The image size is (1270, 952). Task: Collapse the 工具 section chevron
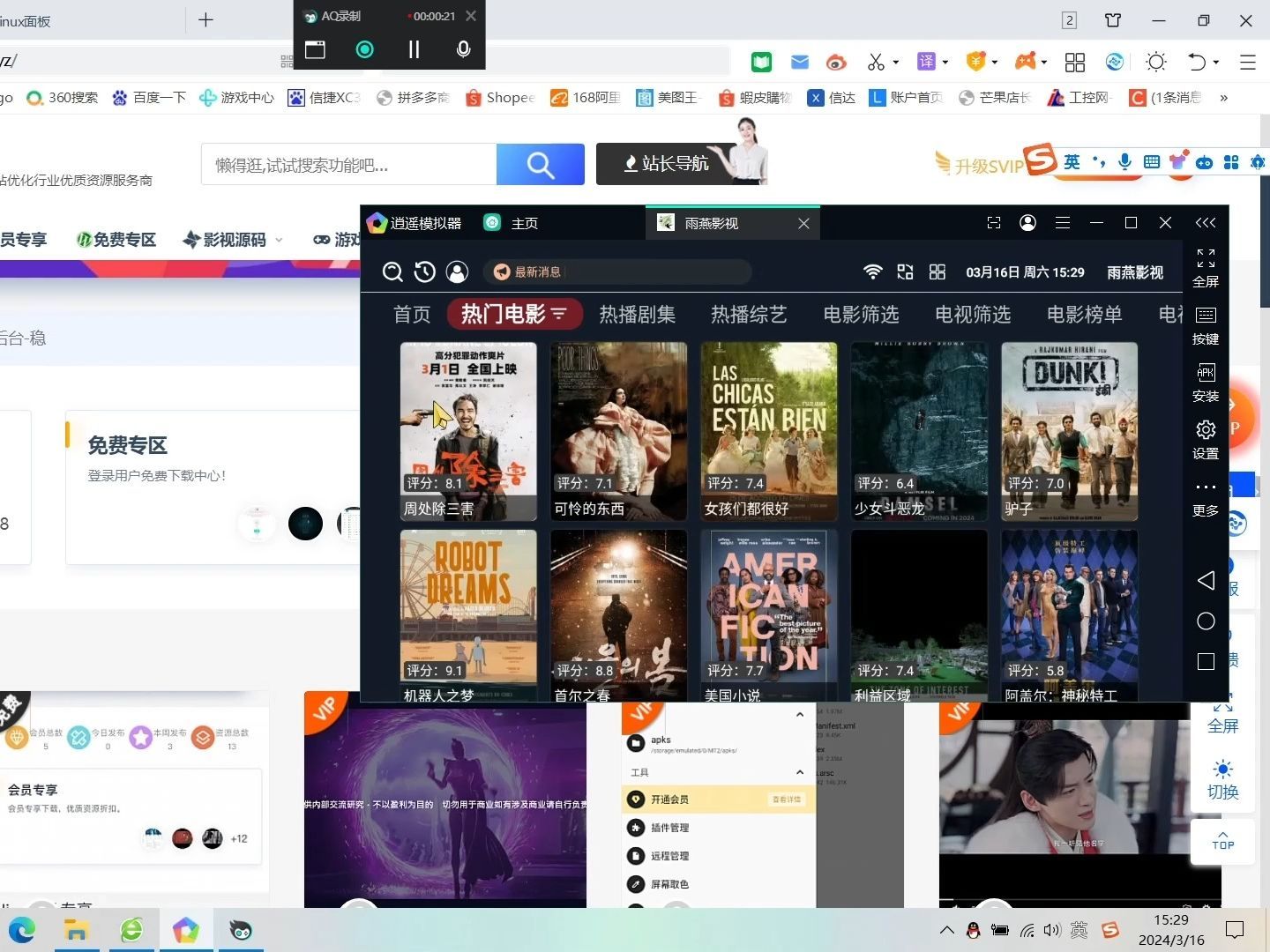tap(800, 772)
